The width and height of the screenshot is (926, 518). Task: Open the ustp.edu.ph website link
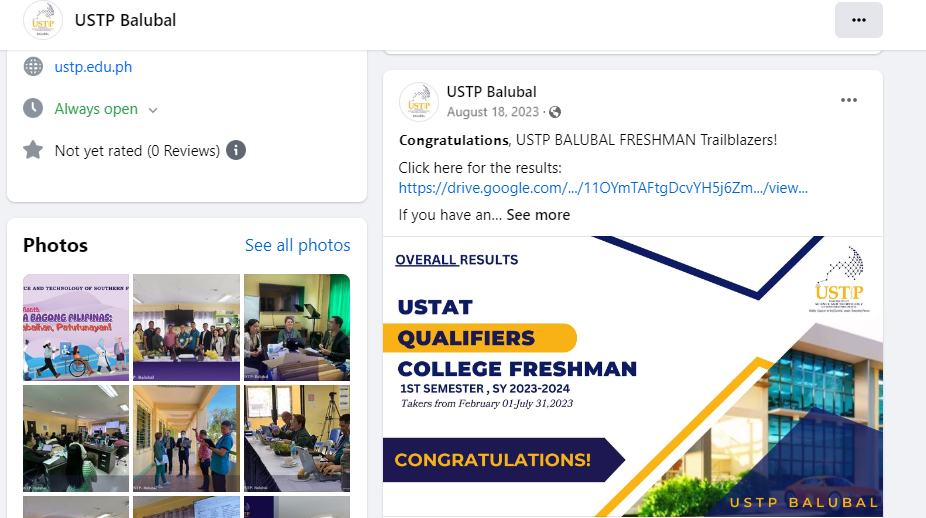pyautogui.click(x=93, y=67)
